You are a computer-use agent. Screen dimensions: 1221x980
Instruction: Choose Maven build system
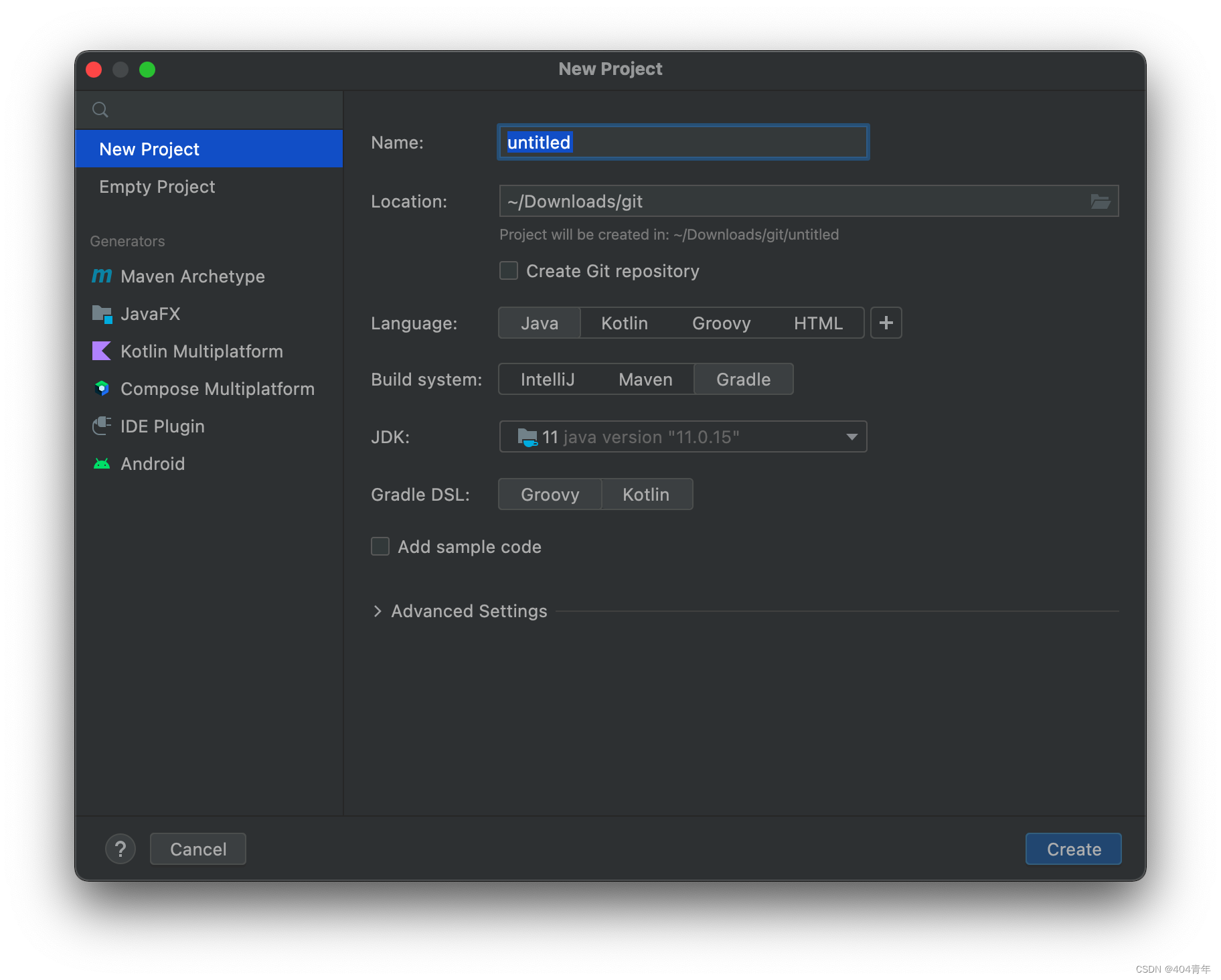[x=645, y=380]
